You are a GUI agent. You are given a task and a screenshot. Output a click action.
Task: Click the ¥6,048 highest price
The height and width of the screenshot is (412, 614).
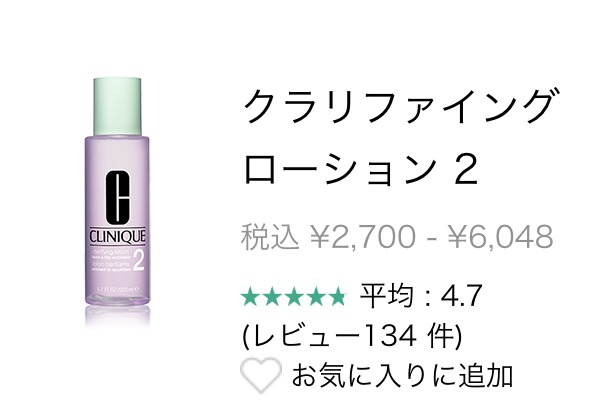click(x=500, y=237)
